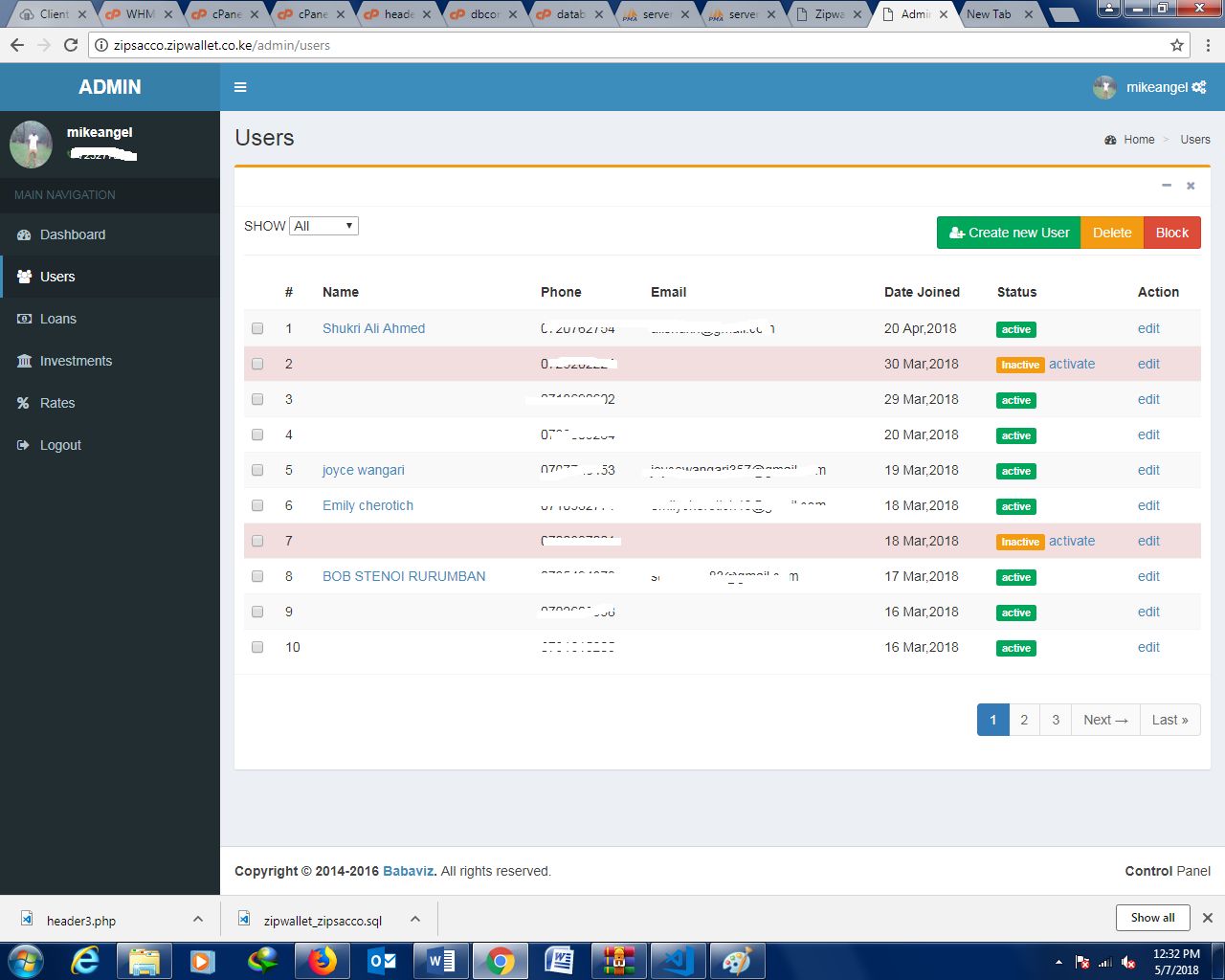Remove the users box with x icon
This screenshot has width=1225, height=980.
point(1191,186)
